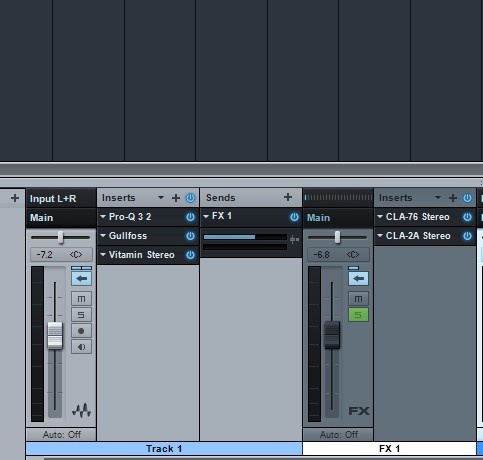The width and height of the screenshot is (483, 460).
Task: Add an insert on FX 1 channel
Action: coord(453,198)
